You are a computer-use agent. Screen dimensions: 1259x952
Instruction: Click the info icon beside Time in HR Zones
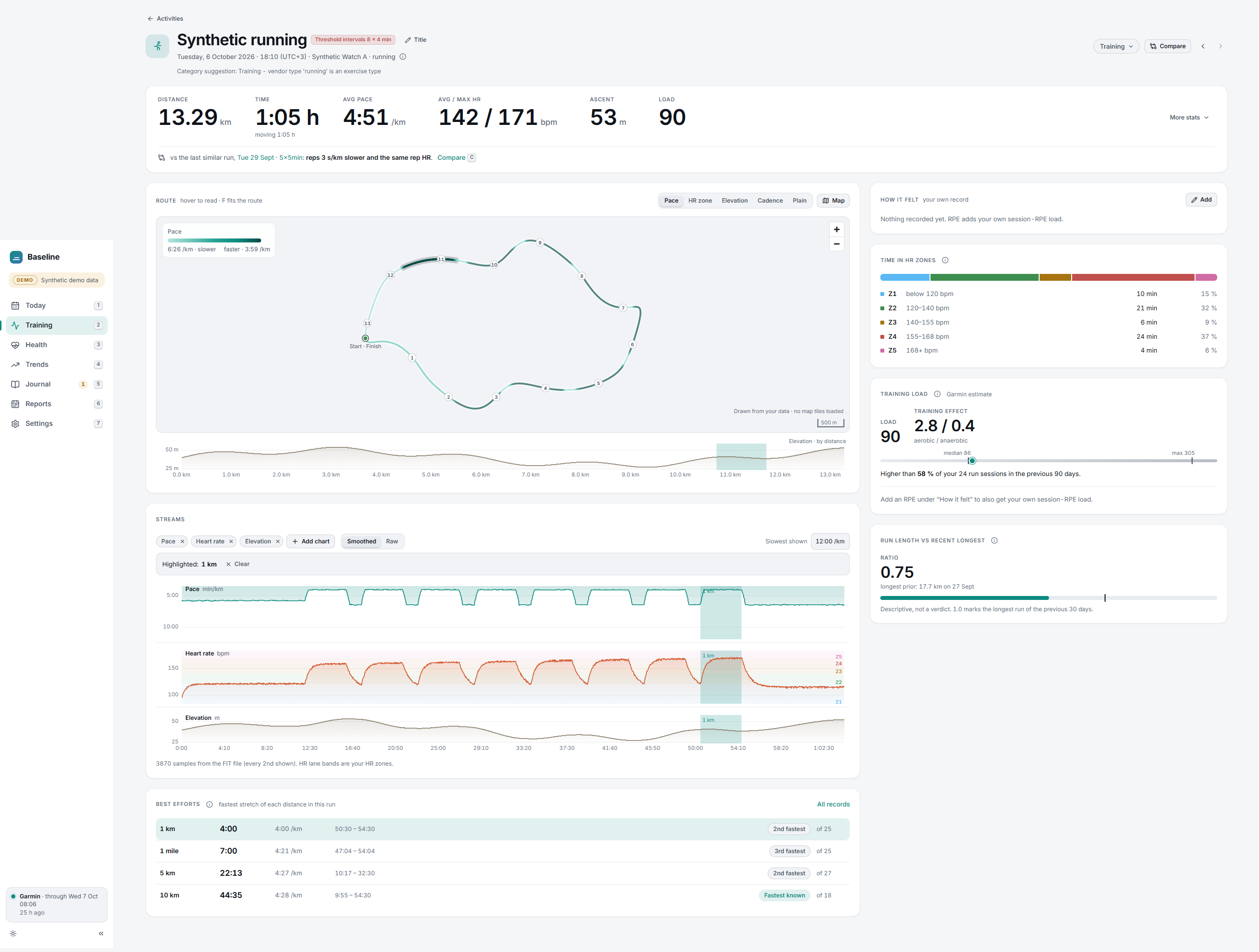coord(945,260)
